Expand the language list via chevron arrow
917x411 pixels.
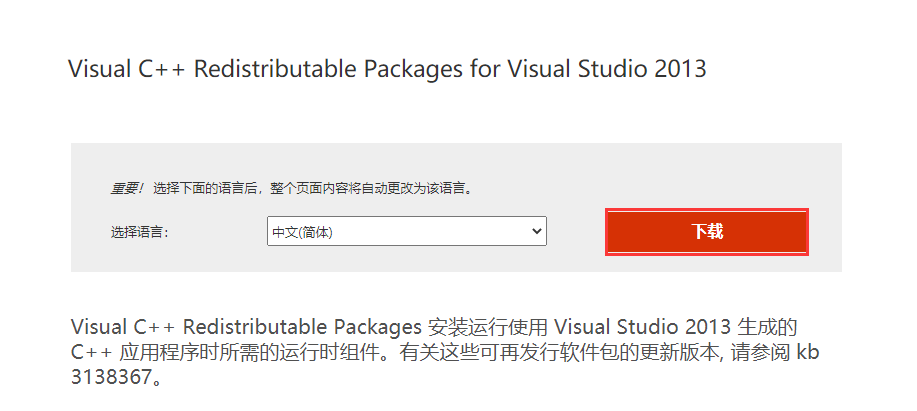click(x=536, y=232)
